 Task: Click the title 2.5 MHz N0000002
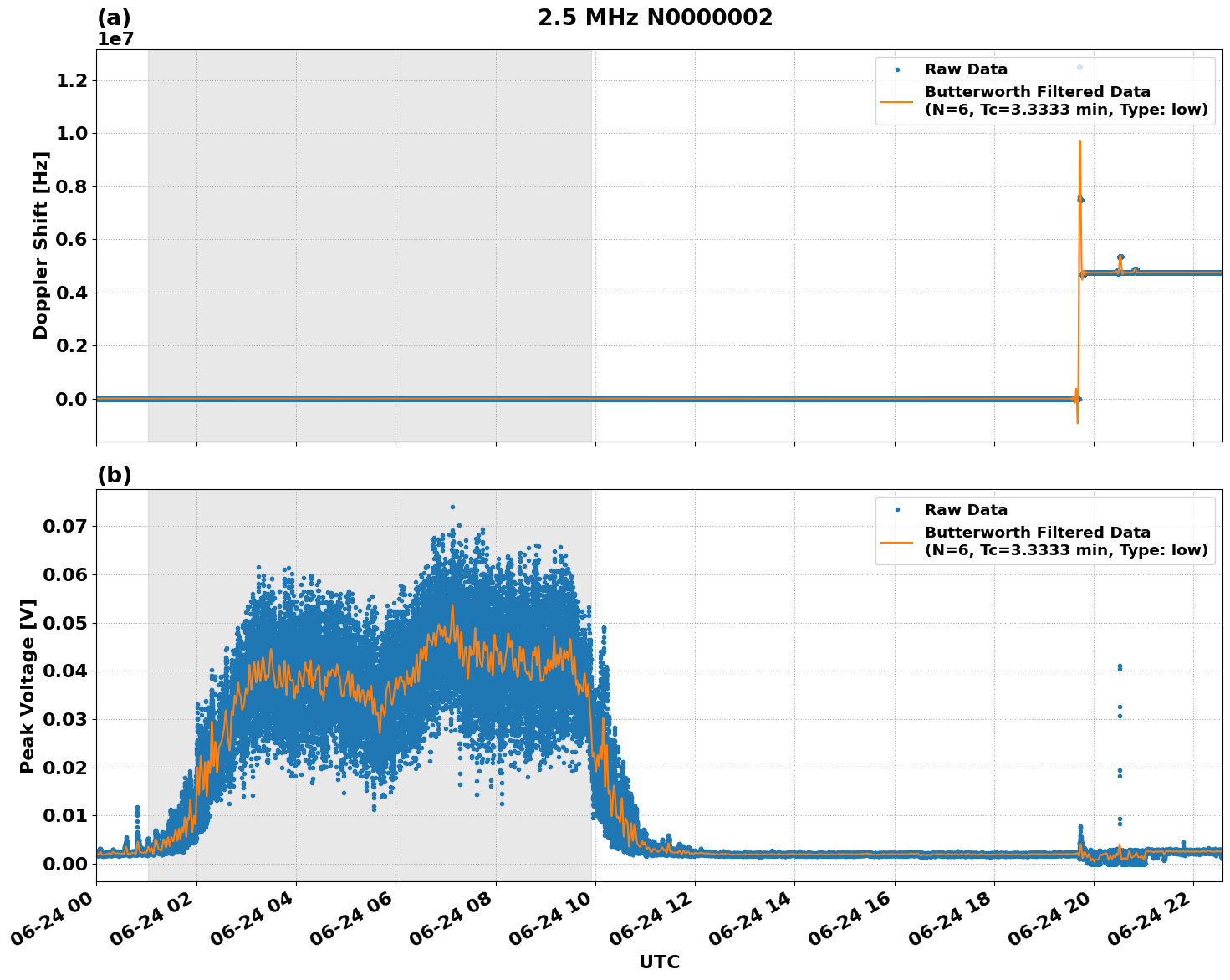click(655, 17)
